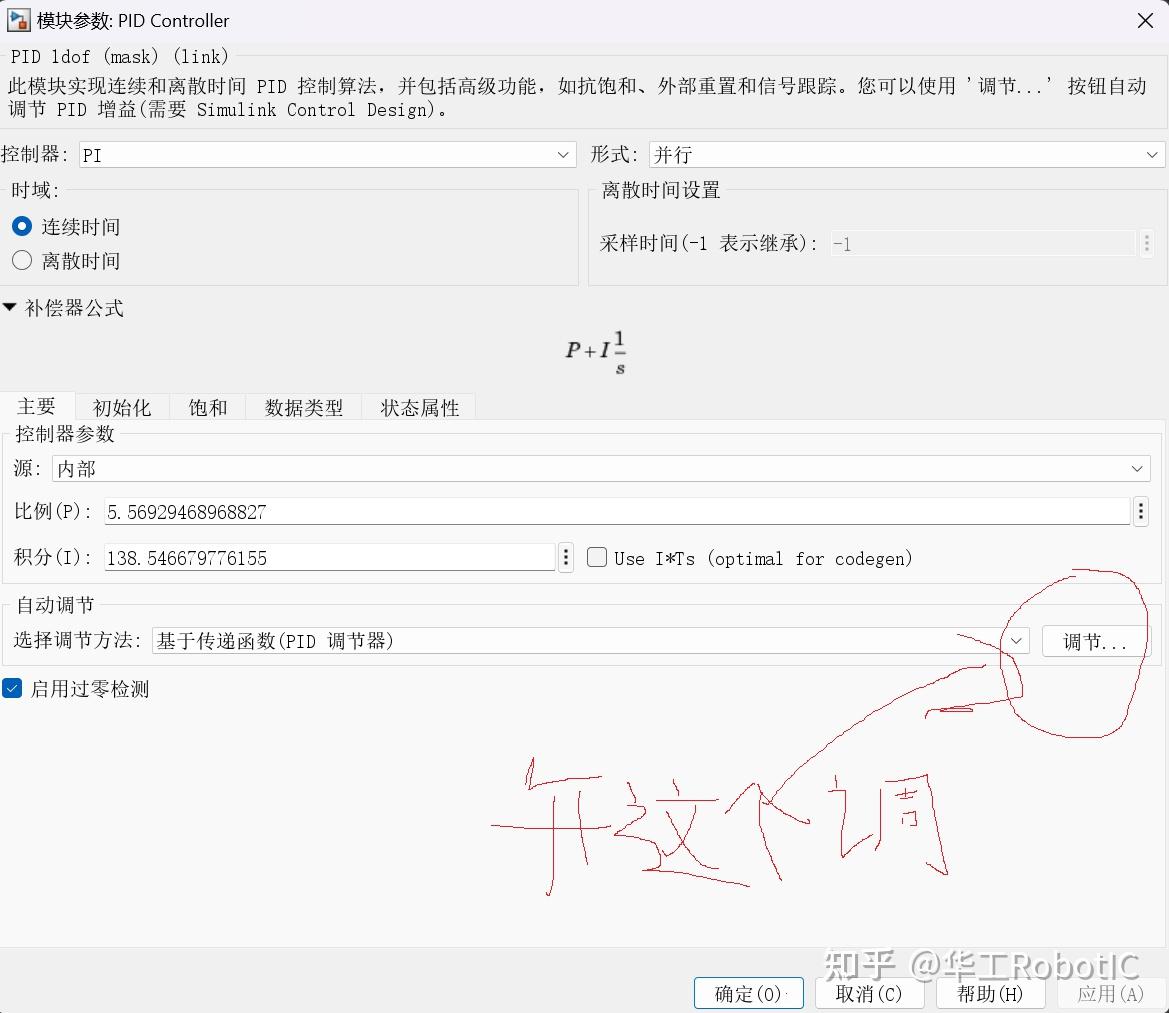This screenshot has width=1169, height=1013.
Task: Click the PID block icon in title bar
Action: pyautogui.click(x=18, y=20)
